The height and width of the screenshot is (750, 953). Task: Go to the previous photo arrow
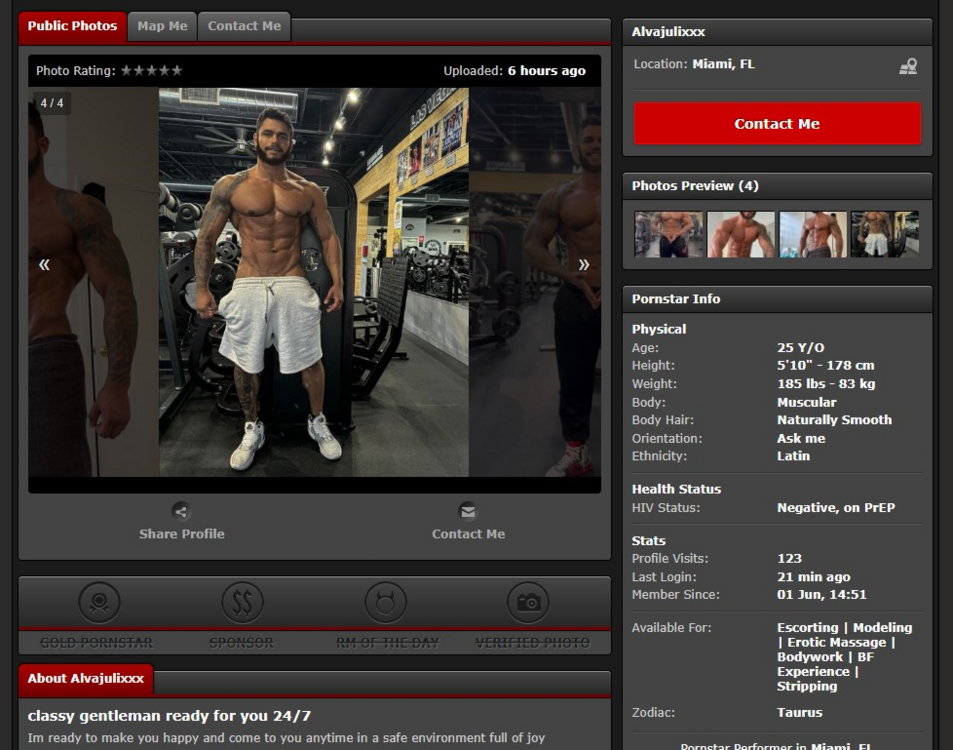point(44,265)
